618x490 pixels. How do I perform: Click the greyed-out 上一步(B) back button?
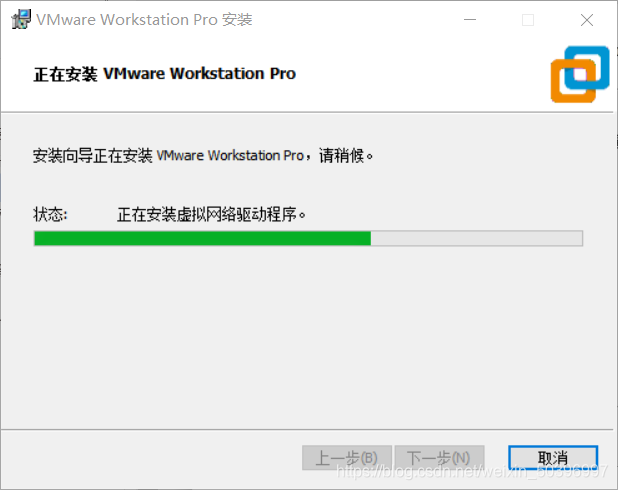coord(347,458)
